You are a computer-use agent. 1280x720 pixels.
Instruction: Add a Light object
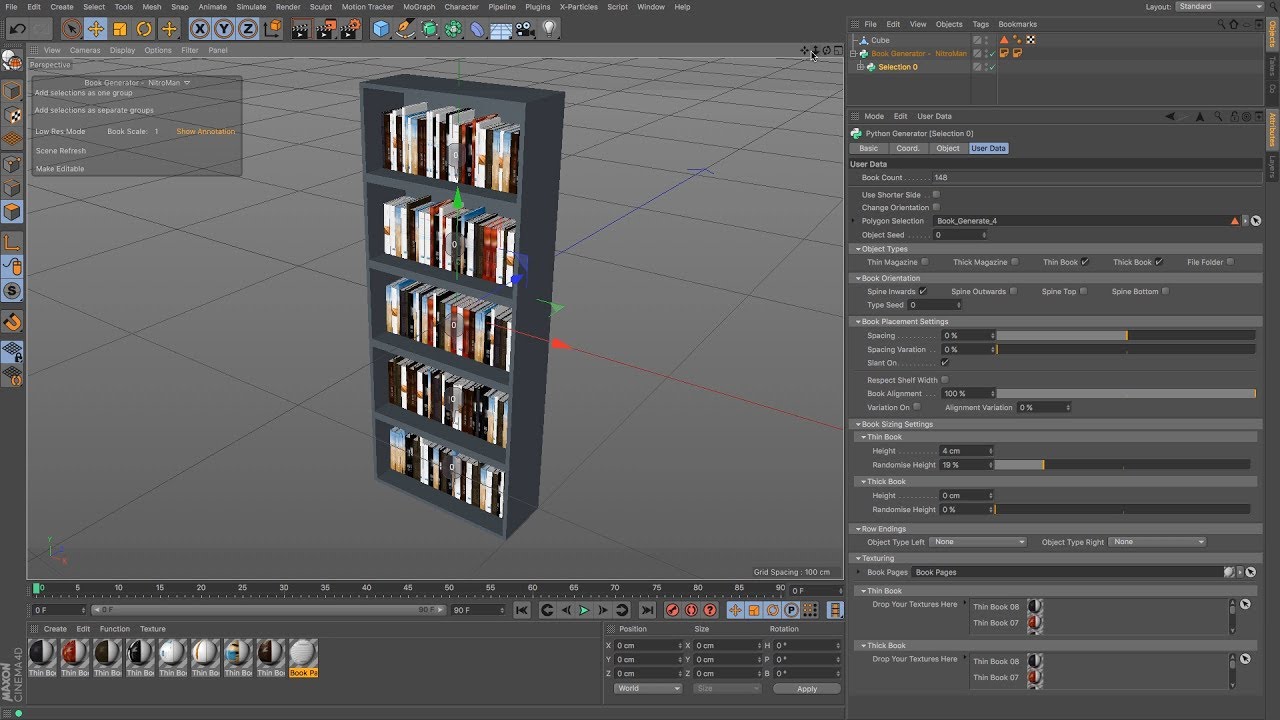point(549,29)
